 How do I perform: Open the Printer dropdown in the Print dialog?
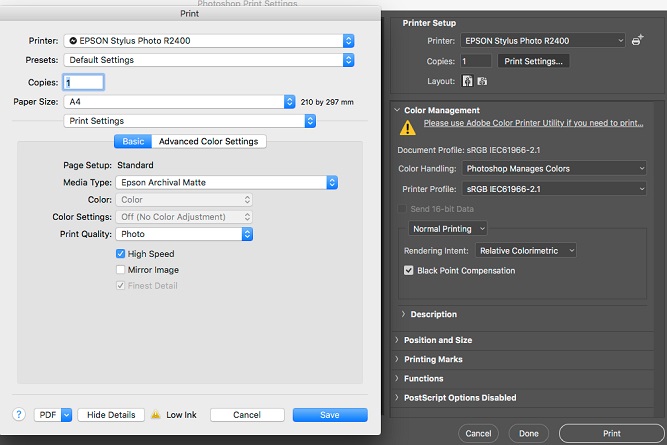(x=209, y=41)
